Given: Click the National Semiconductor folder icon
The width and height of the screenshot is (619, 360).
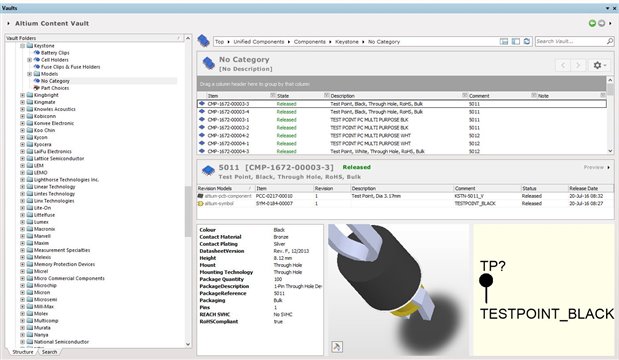Looking at the screenshot, I should [x=30, y=342].
